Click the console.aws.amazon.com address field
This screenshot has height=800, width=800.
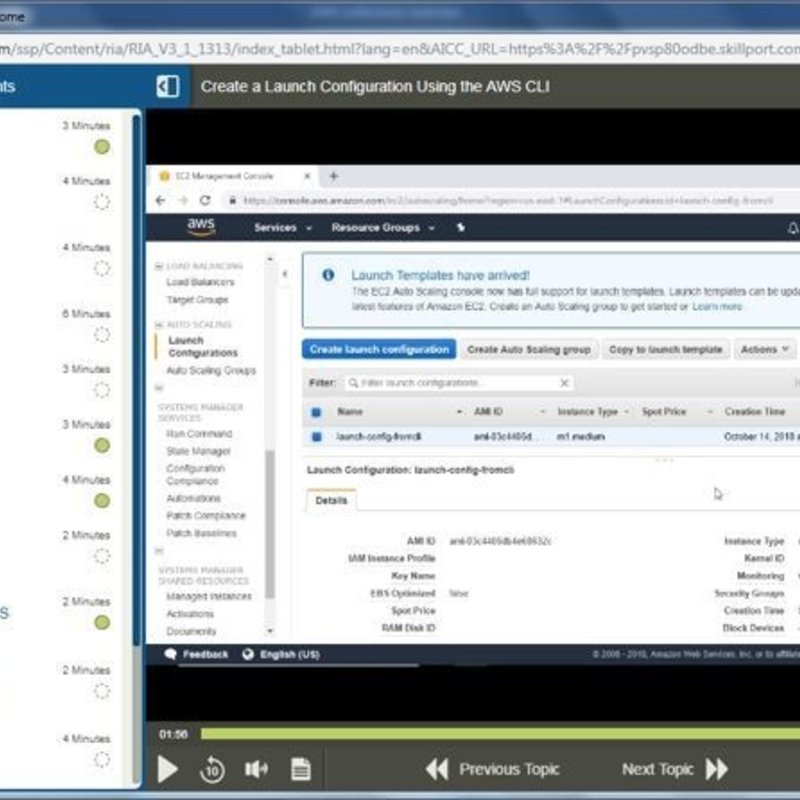coord(508,201)
